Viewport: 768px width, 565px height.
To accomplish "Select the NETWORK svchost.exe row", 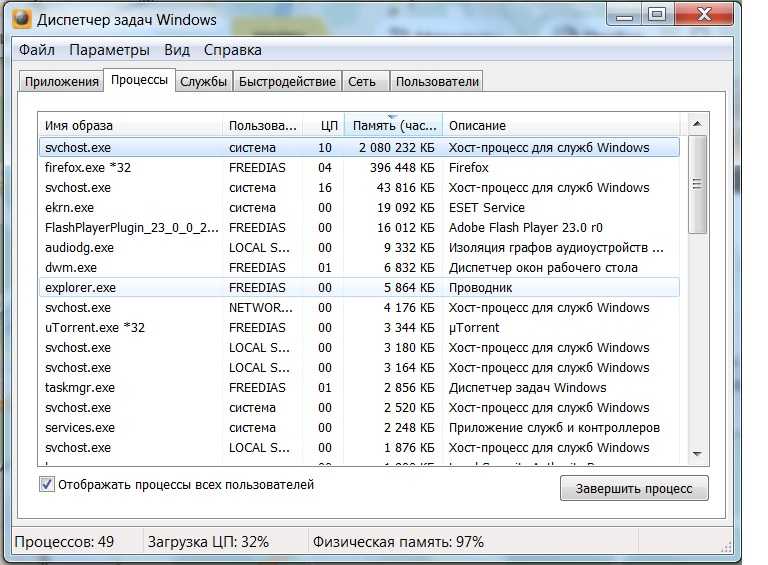I will [359, 307].
